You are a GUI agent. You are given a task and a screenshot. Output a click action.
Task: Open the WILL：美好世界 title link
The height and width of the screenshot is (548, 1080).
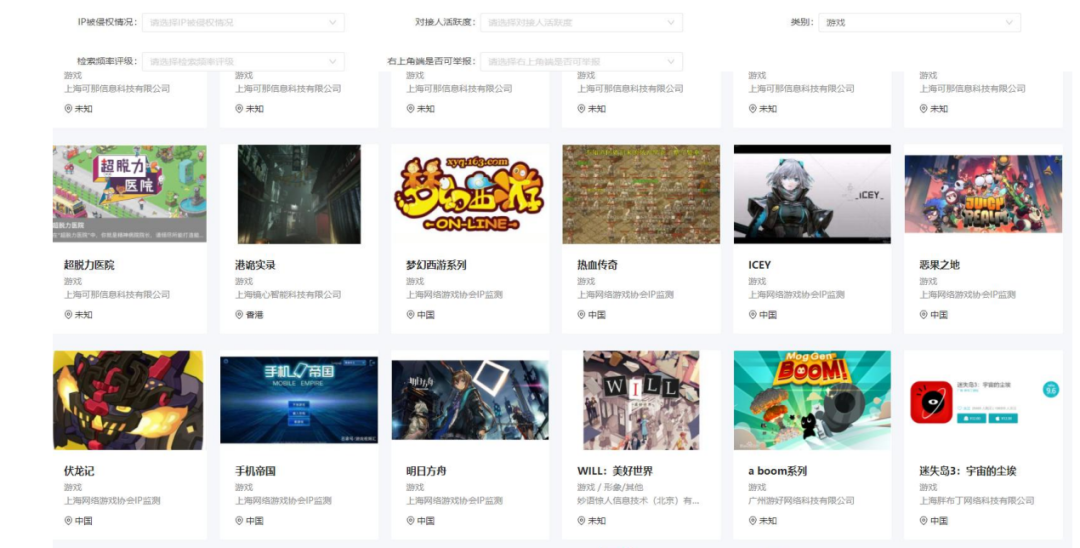[615, 471]
